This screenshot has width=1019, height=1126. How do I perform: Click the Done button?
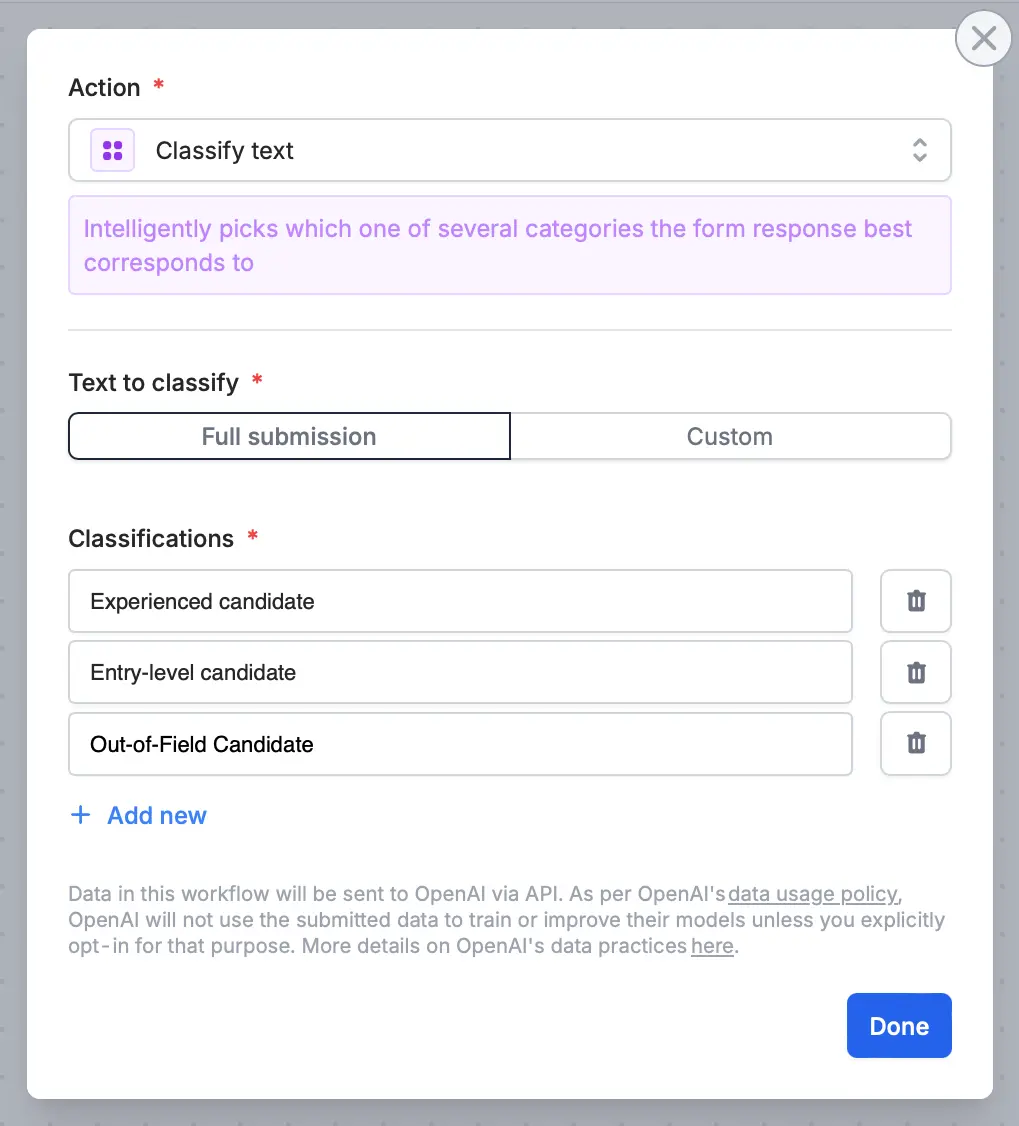pyautogui.click(x=898, y=1025)
